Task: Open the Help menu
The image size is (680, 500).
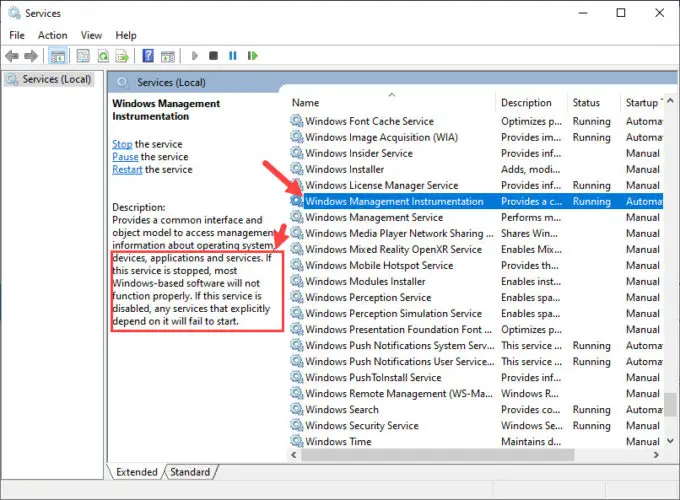Action: click(126, 35)
